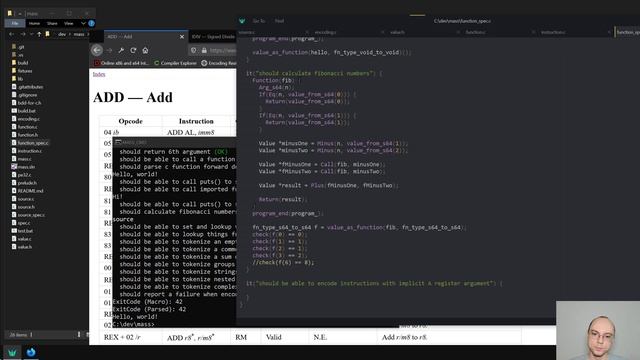Switch to the IDIV Signed Divide browser tab
Screen dimensions: 640x360
pyautogui.click(x=213, y=37)
